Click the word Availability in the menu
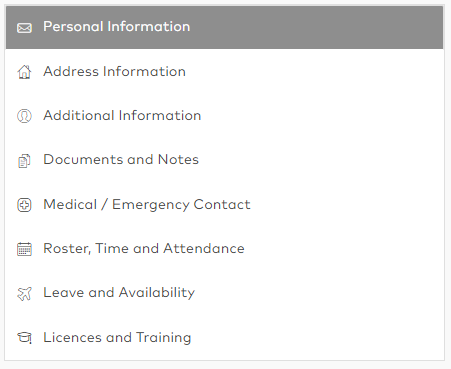Screen dimensions: 451x369 tap(157, 293)
